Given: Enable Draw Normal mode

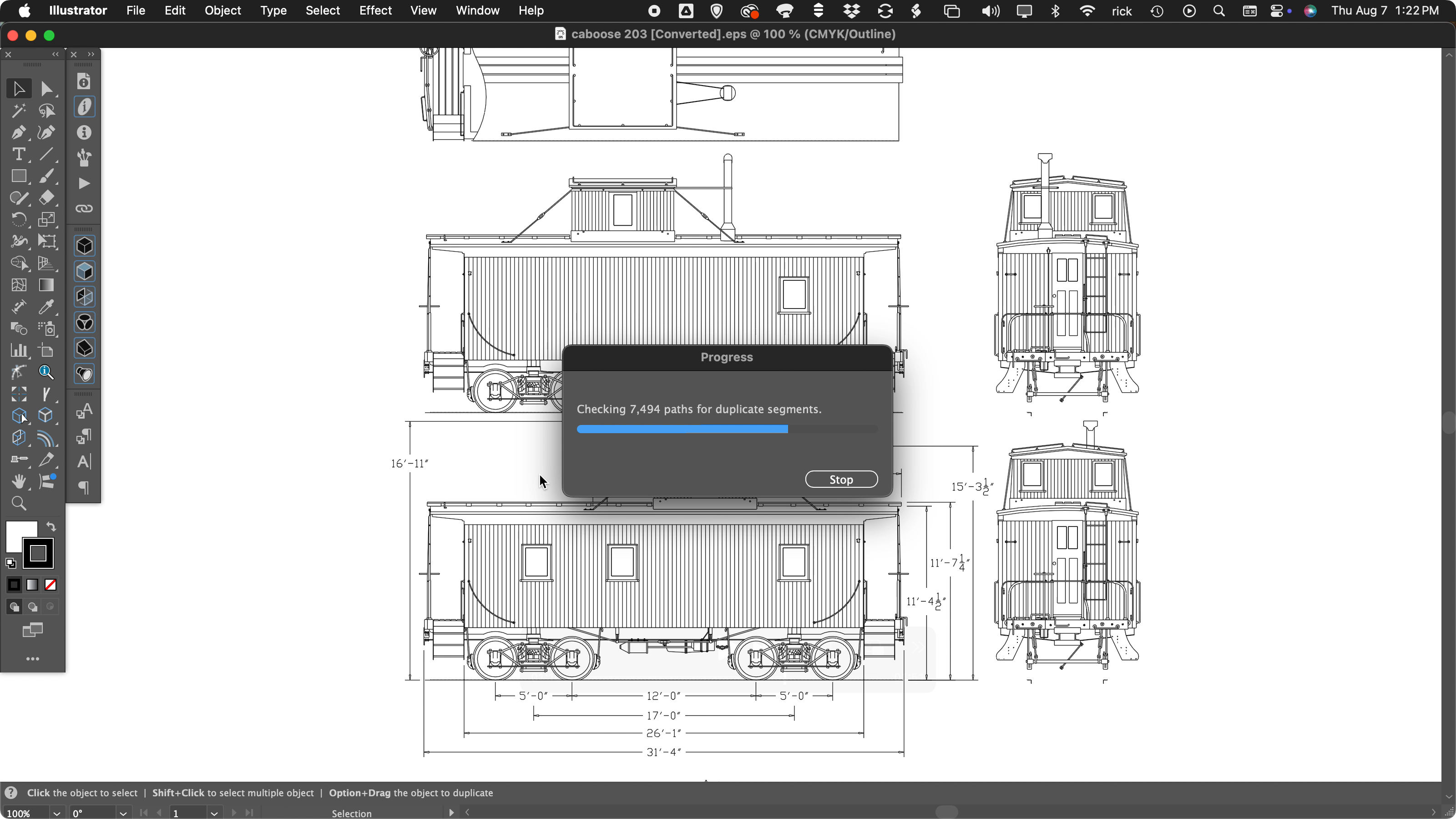Looking at the screenshot, I should tap(14, 607).
